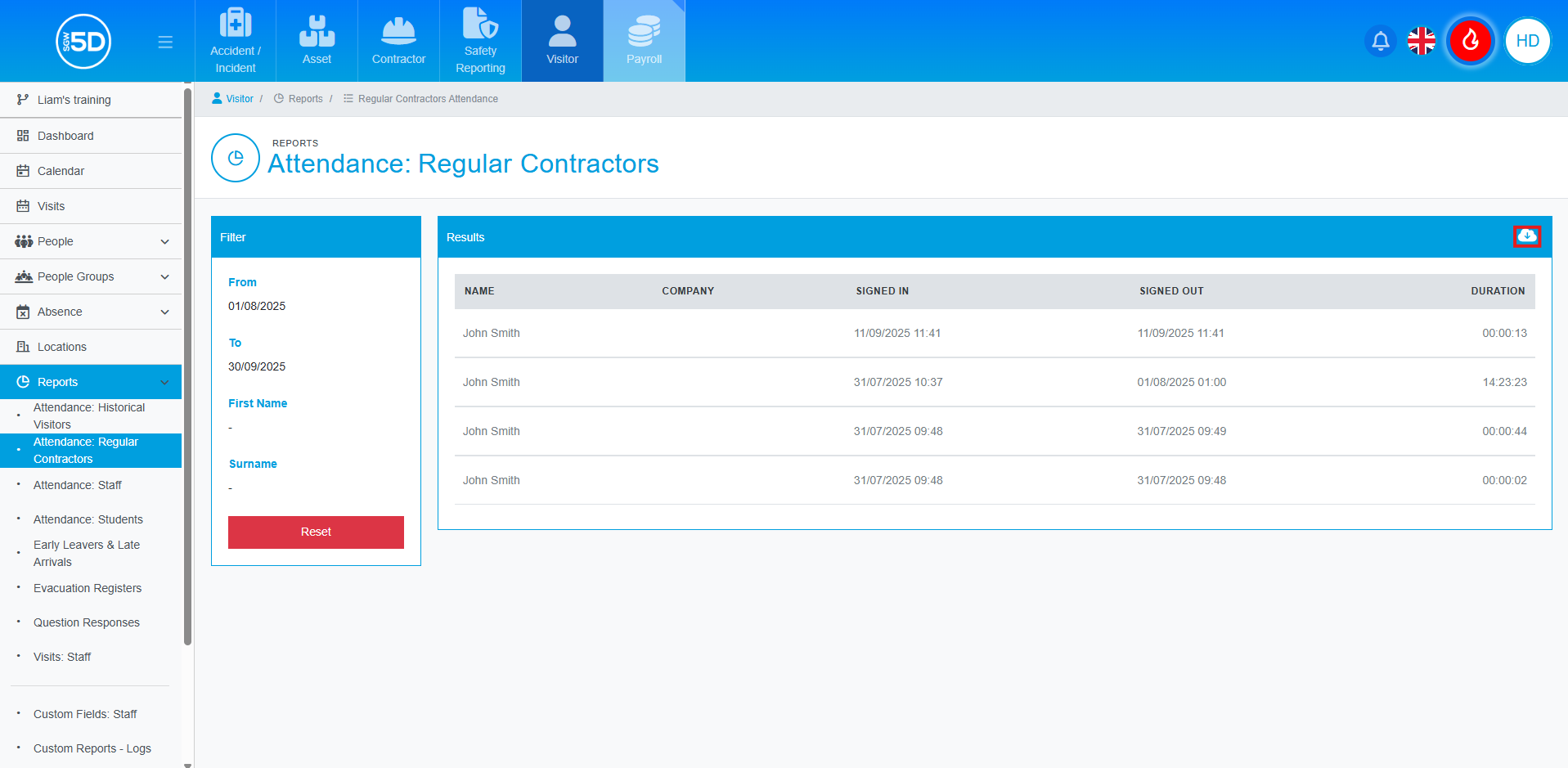This screenshot has height=768, width=1568.
Task: Sort by SIGNED IN column header
Action: coord(883,291)
